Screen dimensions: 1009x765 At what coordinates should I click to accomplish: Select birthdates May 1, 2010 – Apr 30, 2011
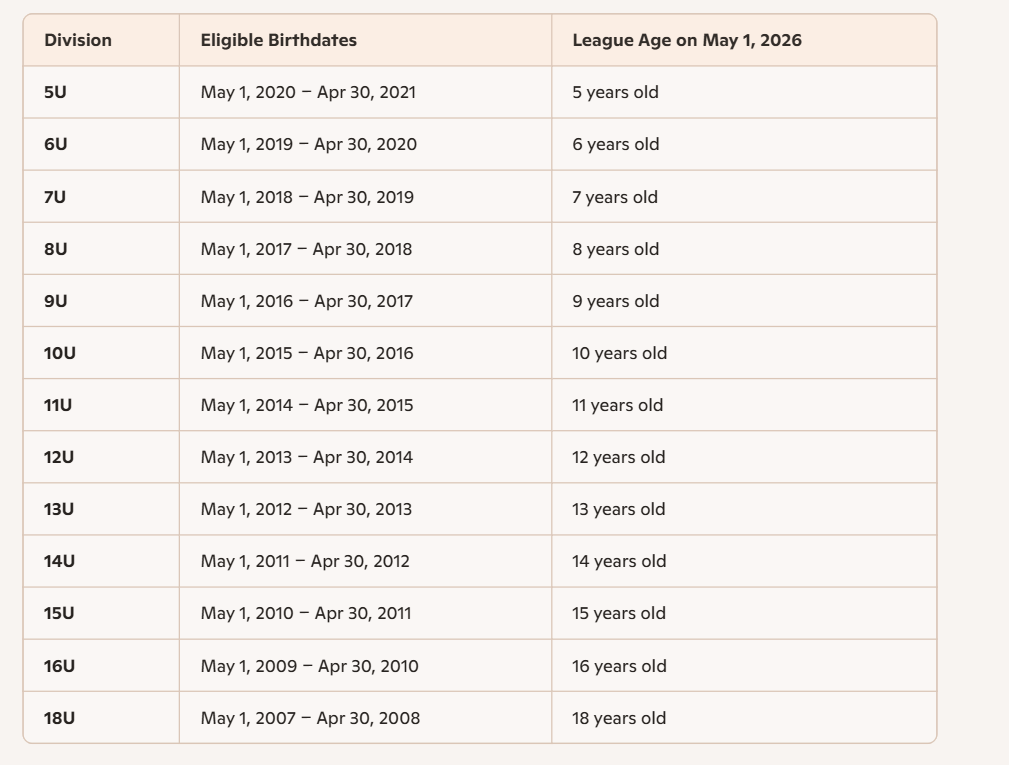(x=306, y=613)
